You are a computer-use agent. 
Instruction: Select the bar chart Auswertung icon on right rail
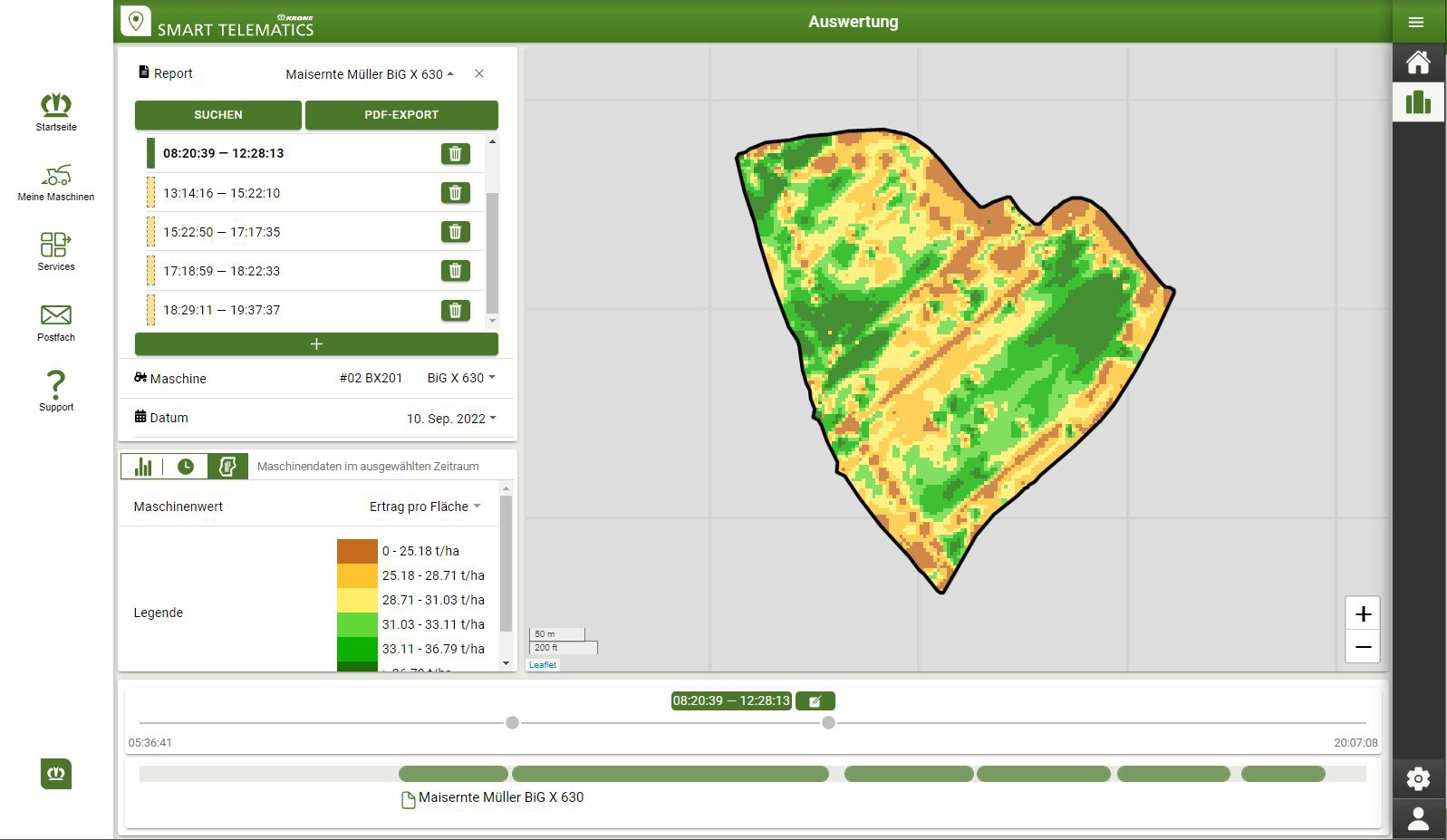[1418, 101]
